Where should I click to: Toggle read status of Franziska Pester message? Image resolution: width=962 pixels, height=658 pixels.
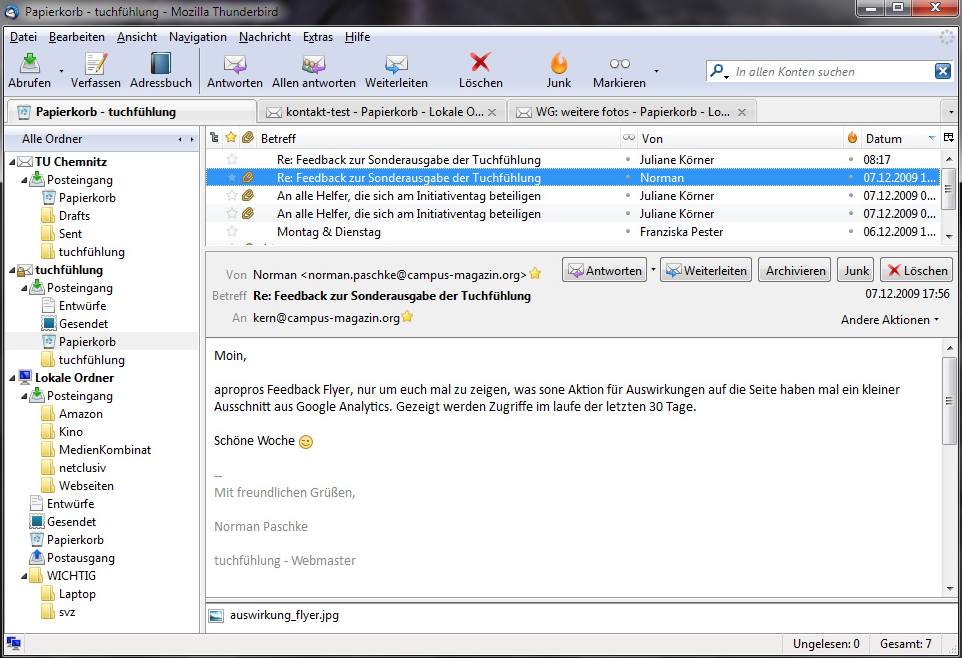pyautogui.click(x=628, y=231)
